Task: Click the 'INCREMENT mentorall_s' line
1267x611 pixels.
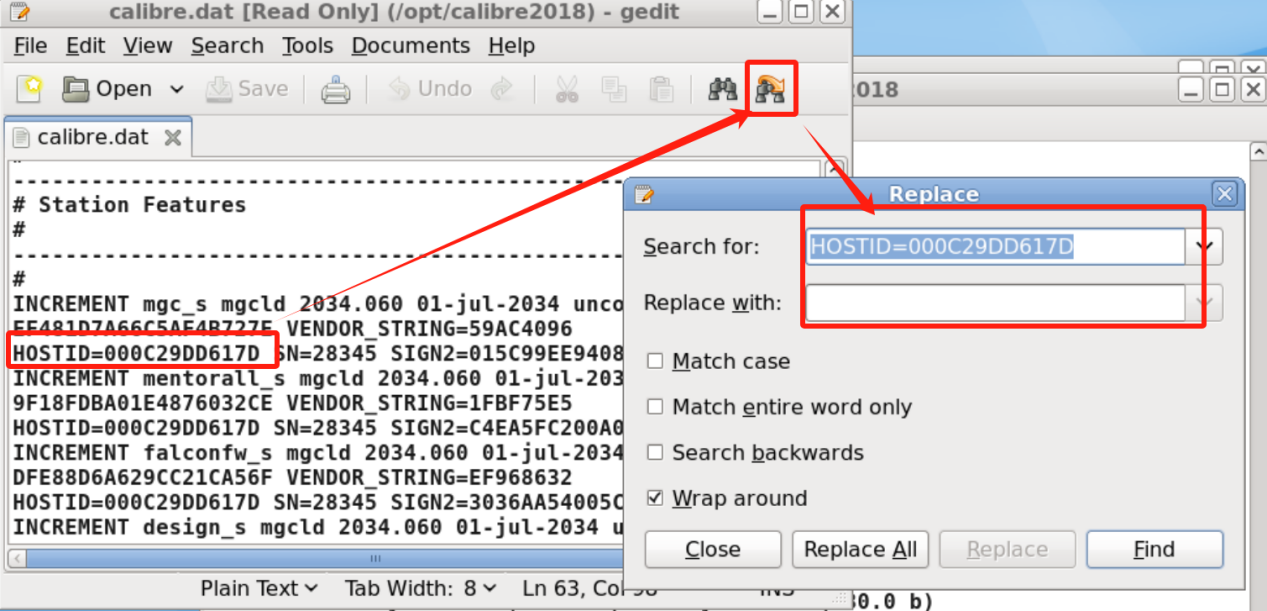Action: [318, 379]
